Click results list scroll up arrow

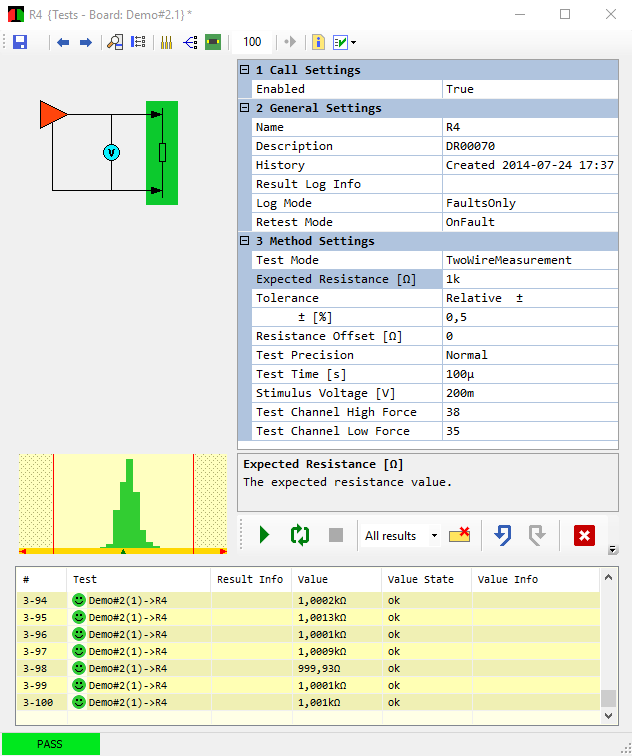608,578
